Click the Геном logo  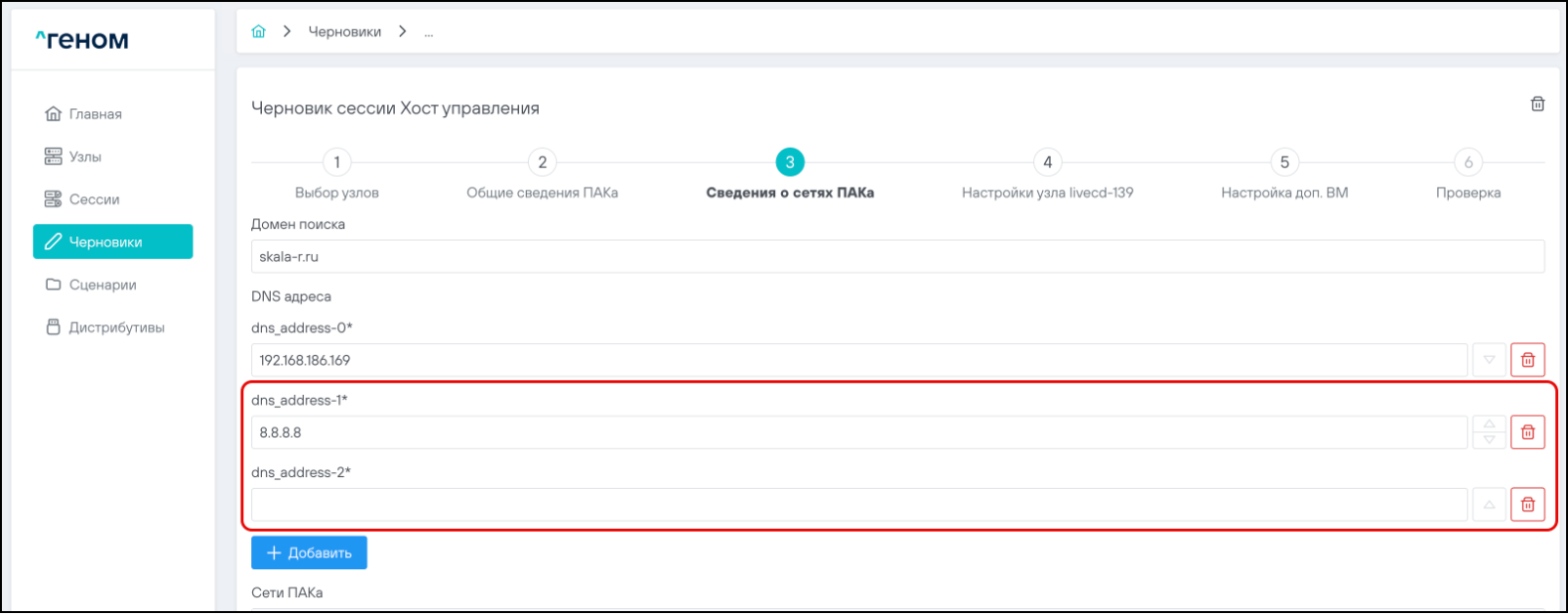82,40
